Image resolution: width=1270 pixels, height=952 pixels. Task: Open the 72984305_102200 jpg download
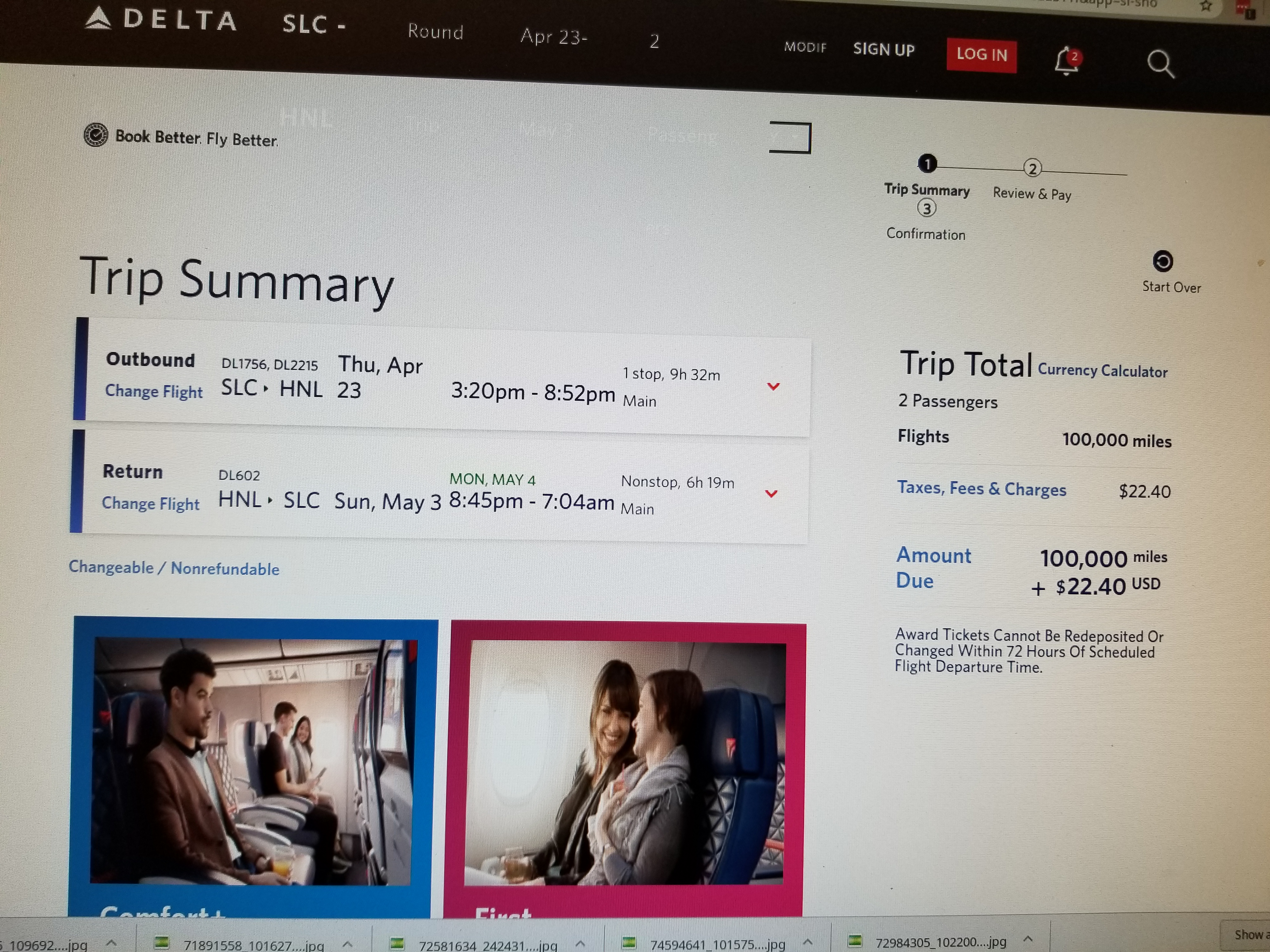click(941, 941)
